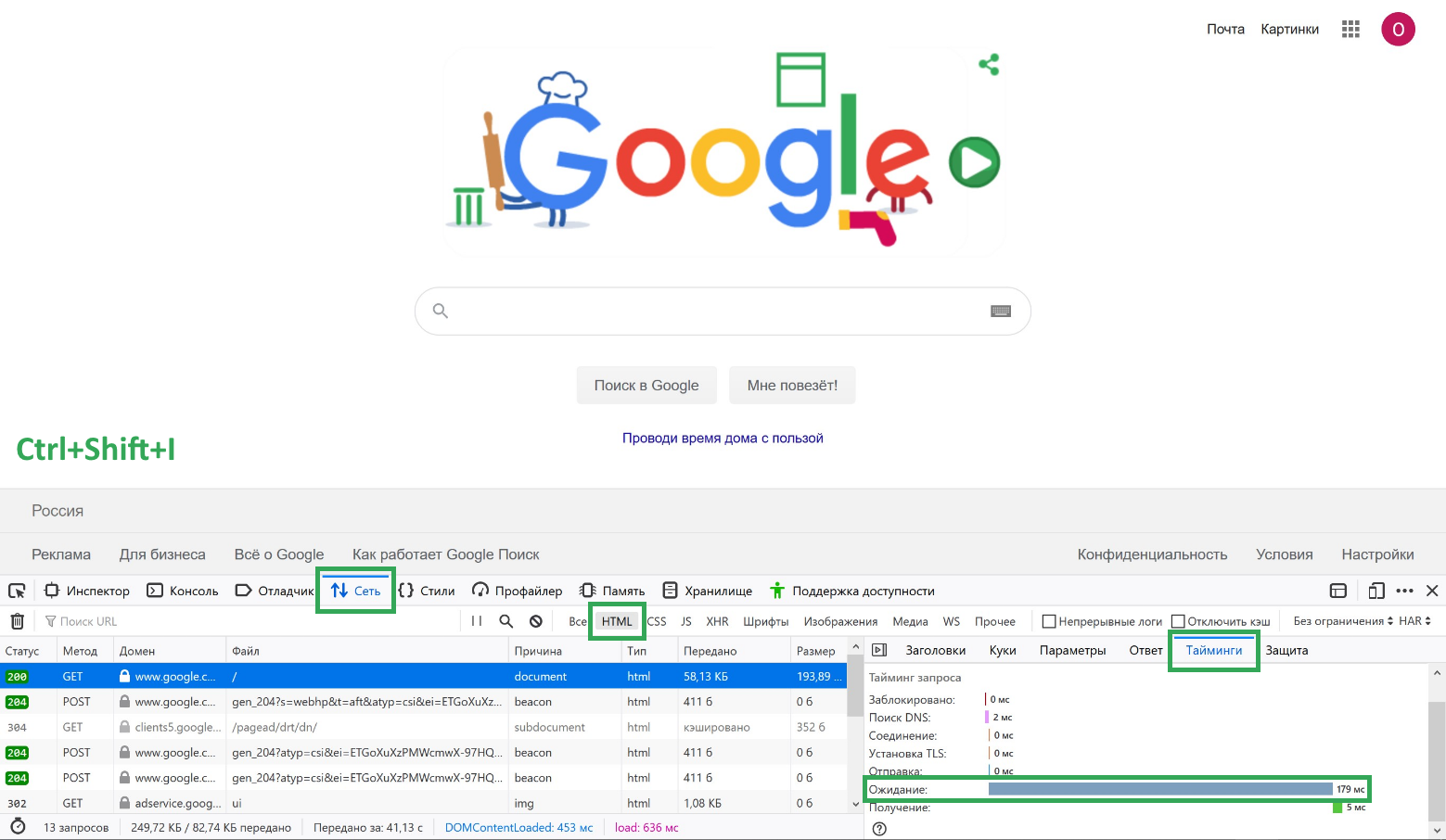Select the clients5.google GET 304 request row

(x=424, y=727)
